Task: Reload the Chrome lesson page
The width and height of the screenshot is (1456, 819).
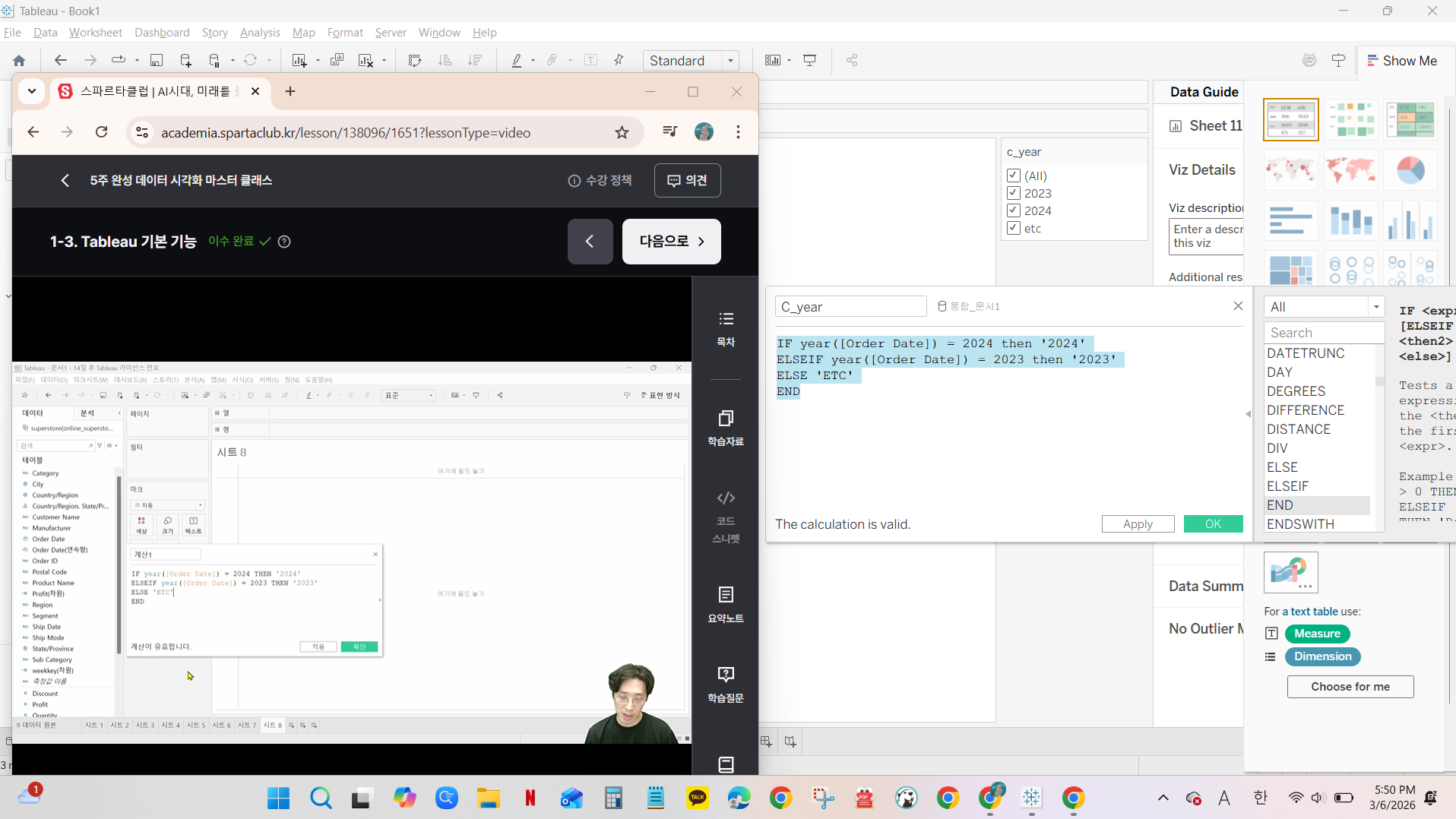Action: tap(101, 132)
